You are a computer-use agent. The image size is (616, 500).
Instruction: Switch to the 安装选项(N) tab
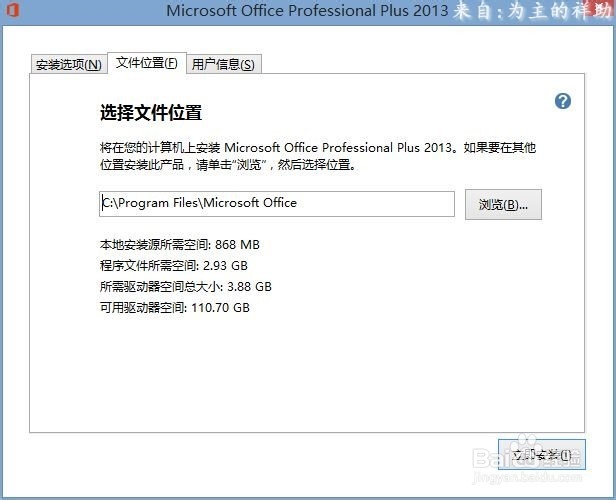coord(69,64)
